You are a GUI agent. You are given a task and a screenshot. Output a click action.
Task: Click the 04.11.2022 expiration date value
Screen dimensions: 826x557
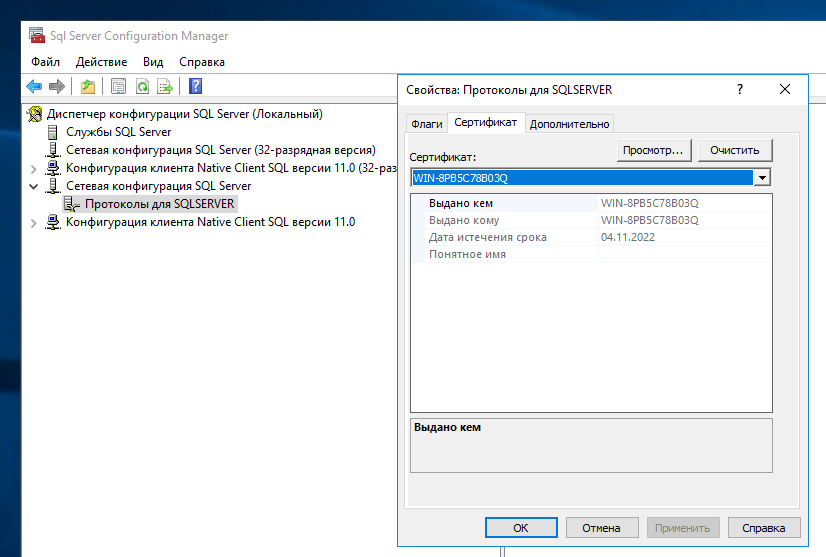click(628, 237)
